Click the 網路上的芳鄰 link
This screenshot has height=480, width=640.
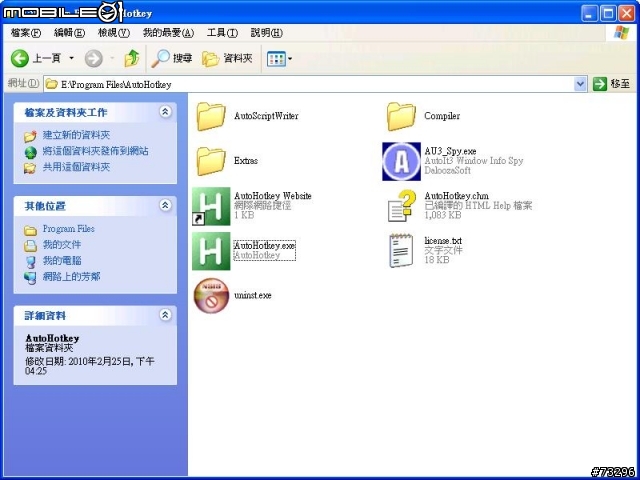coord(71,277)
